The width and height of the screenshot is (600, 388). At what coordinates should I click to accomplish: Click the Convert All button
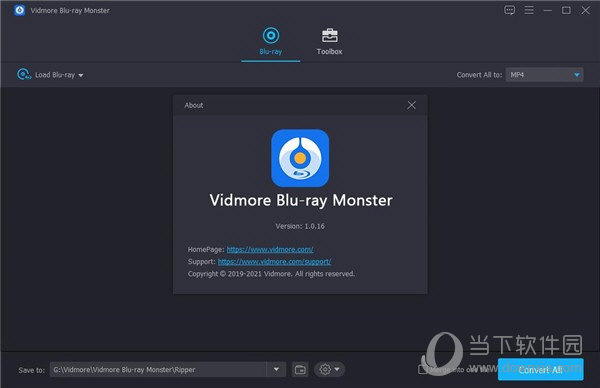click(540, 370)
